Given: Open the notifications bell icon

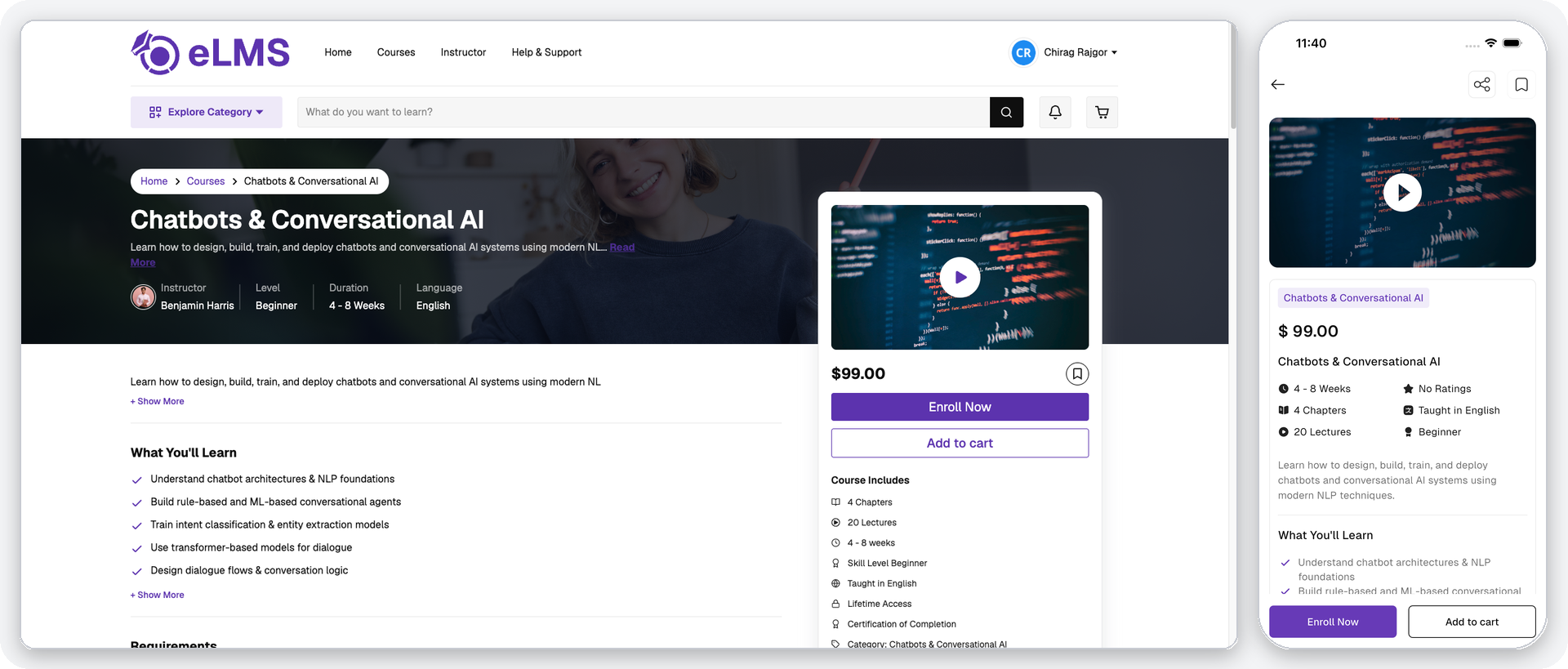Looking at the screenshot, I should pyautogui.click(x=1055, y=112).
